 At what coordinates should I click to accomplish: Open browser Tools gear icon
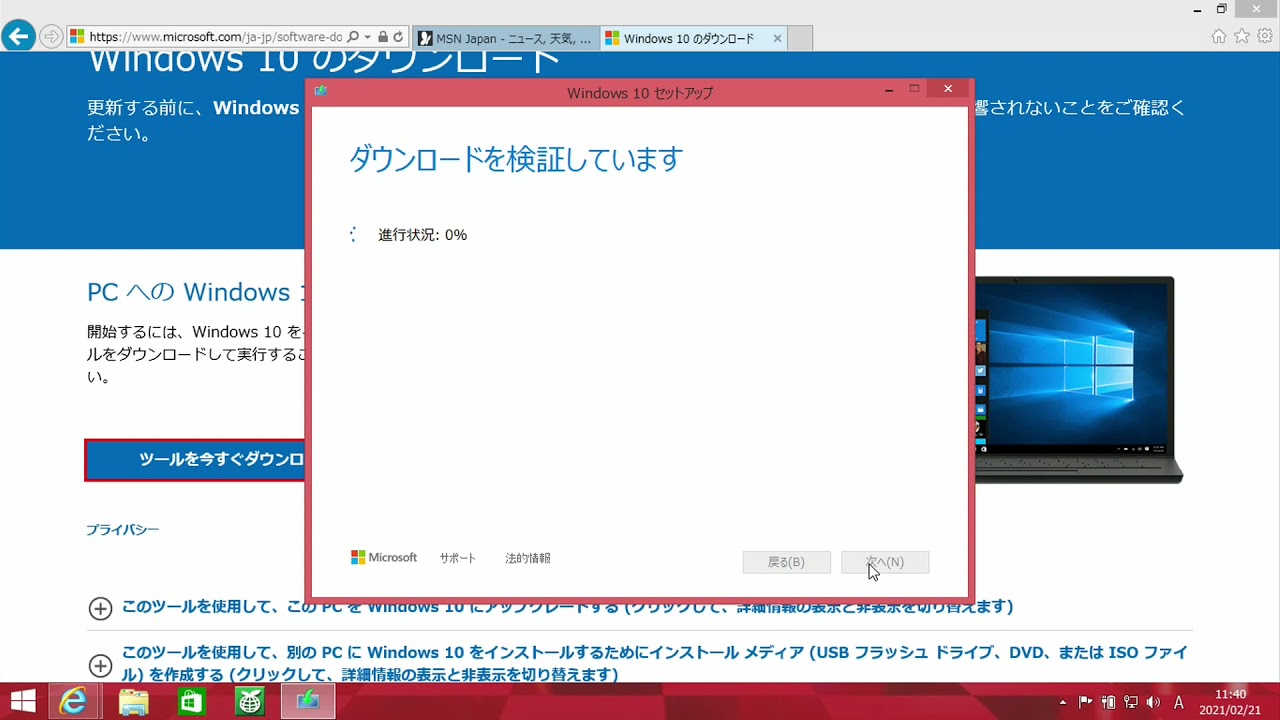(1265, 36)
